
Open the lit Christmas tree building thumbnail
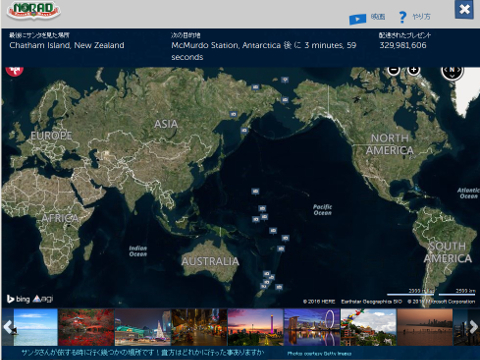coord(143,327)
